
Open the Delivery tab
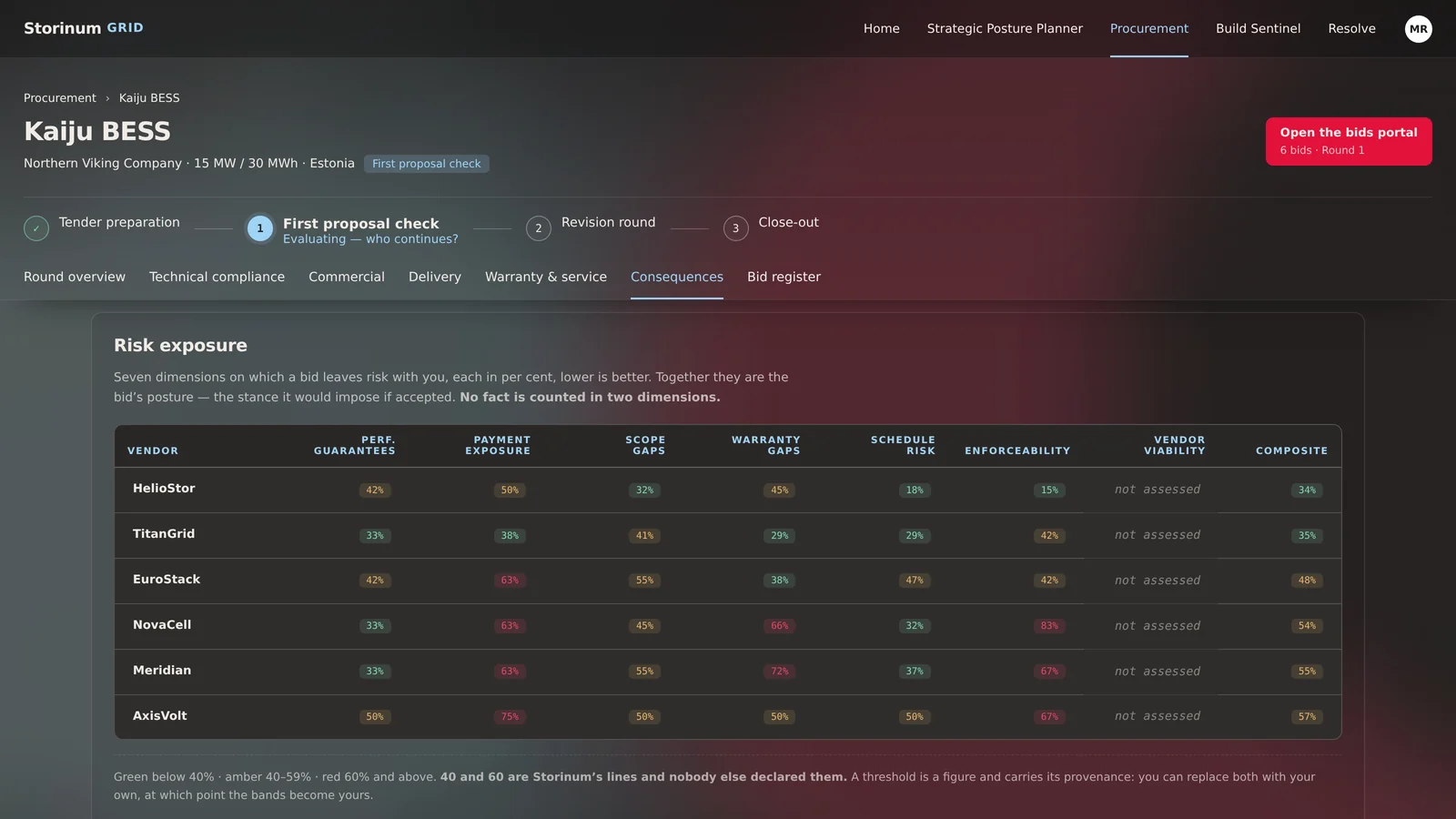tap(435, 277)
